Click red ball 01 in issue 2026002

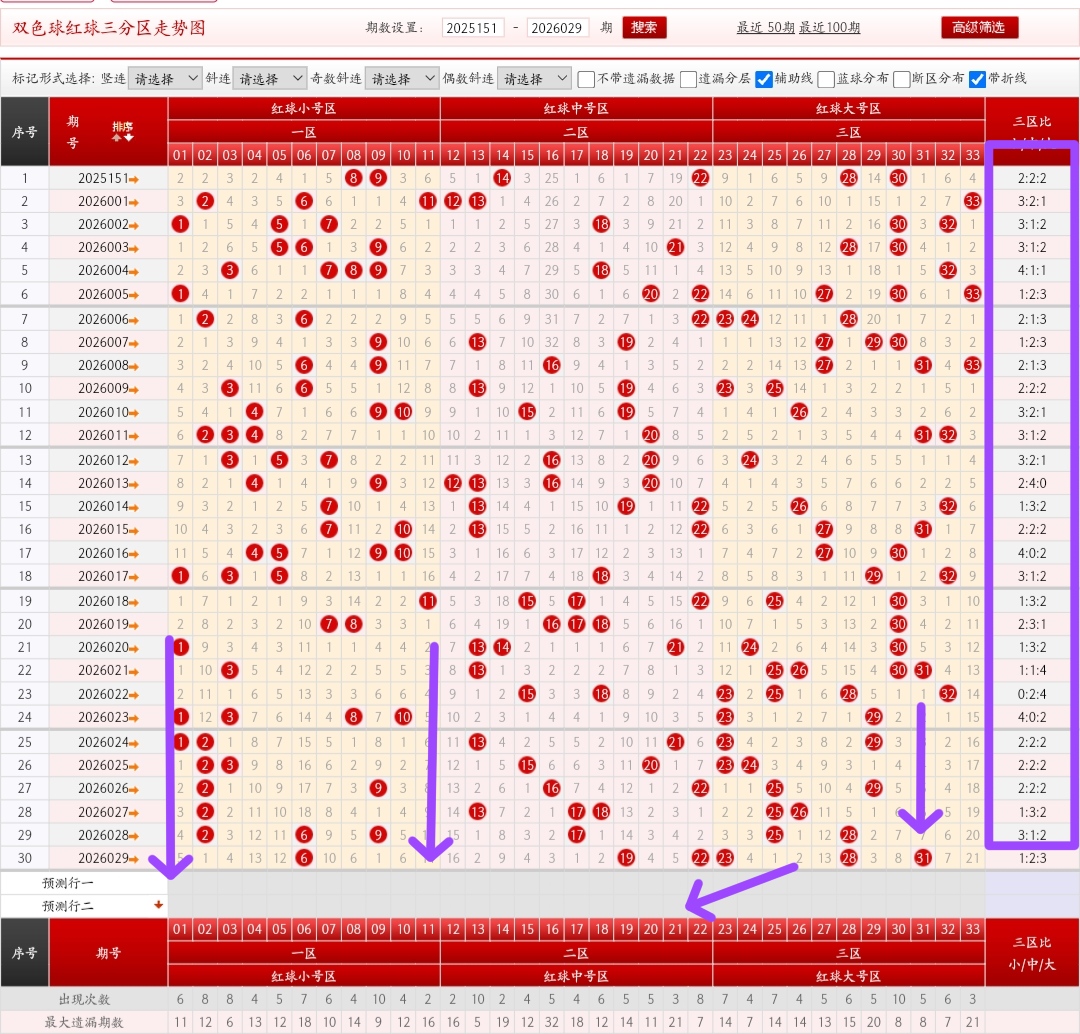click(x=180, y=224)
